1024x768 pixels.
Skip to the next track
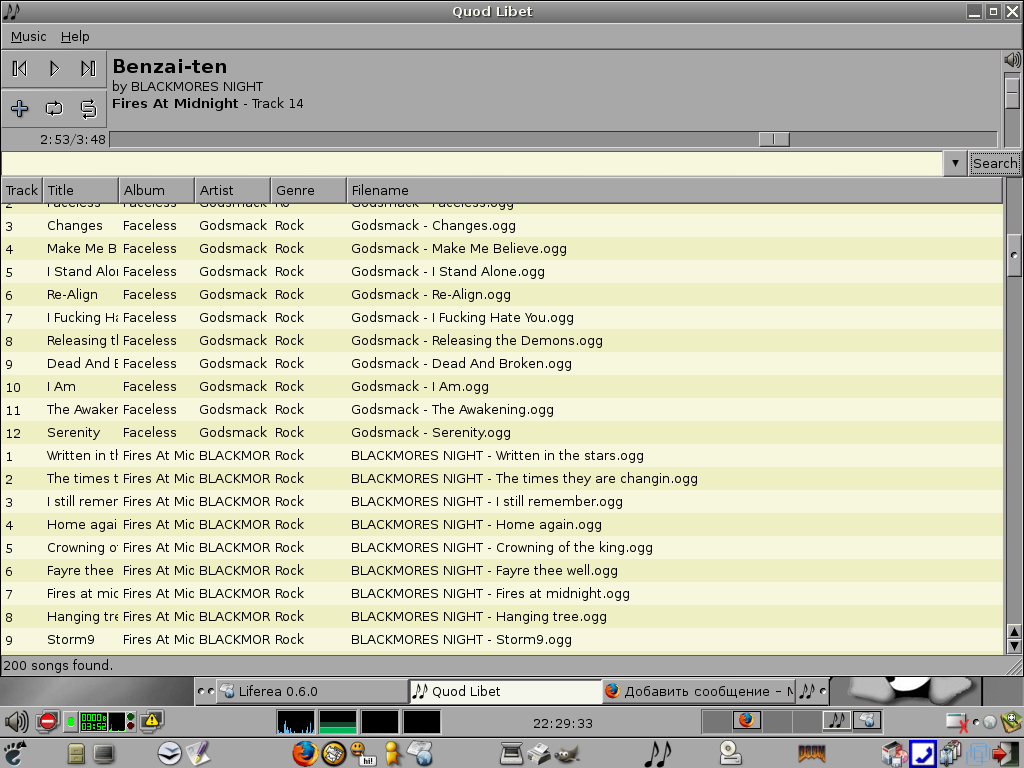(88, 69)
